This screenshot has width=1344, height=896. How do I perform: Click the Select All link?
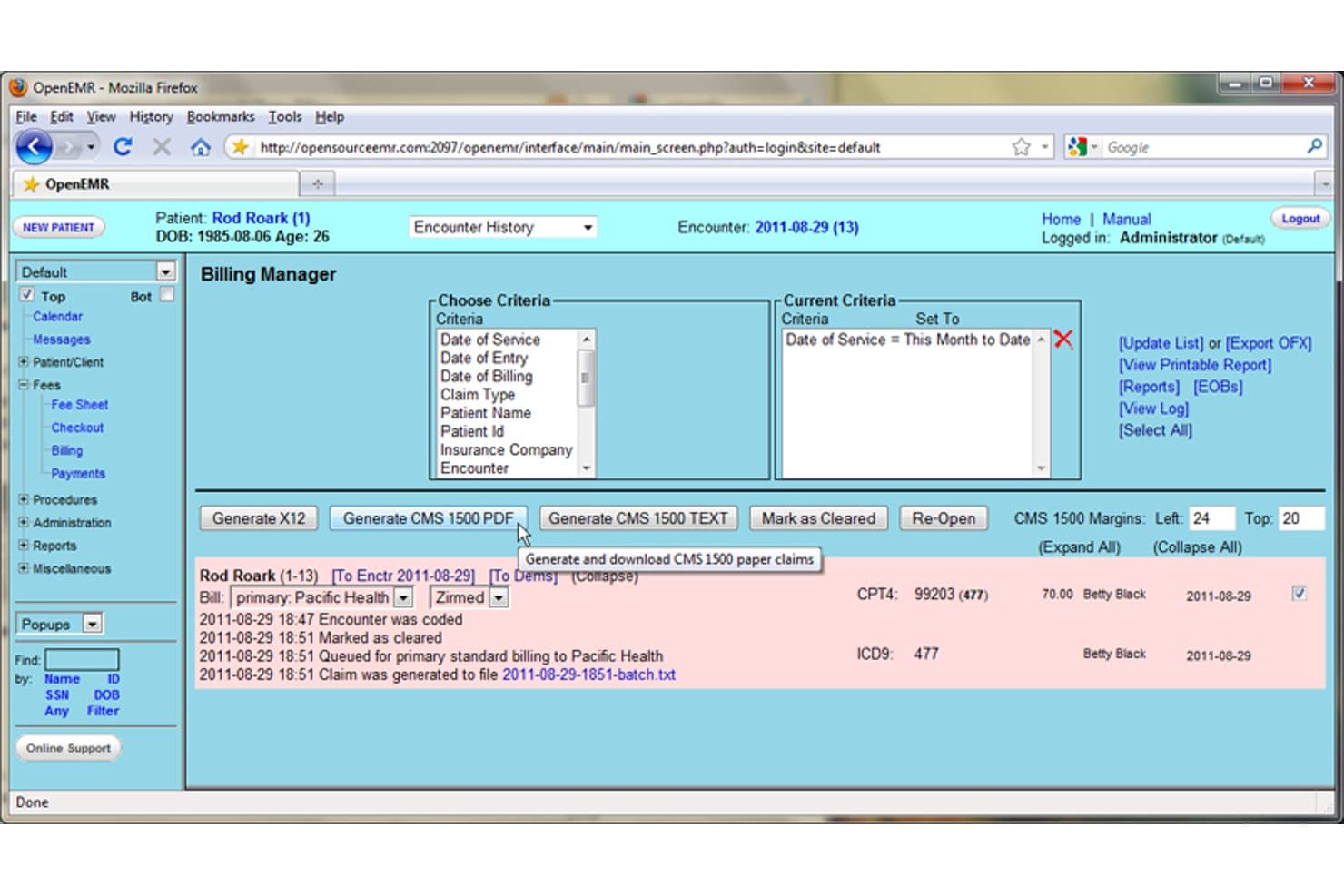point(1155,430)
